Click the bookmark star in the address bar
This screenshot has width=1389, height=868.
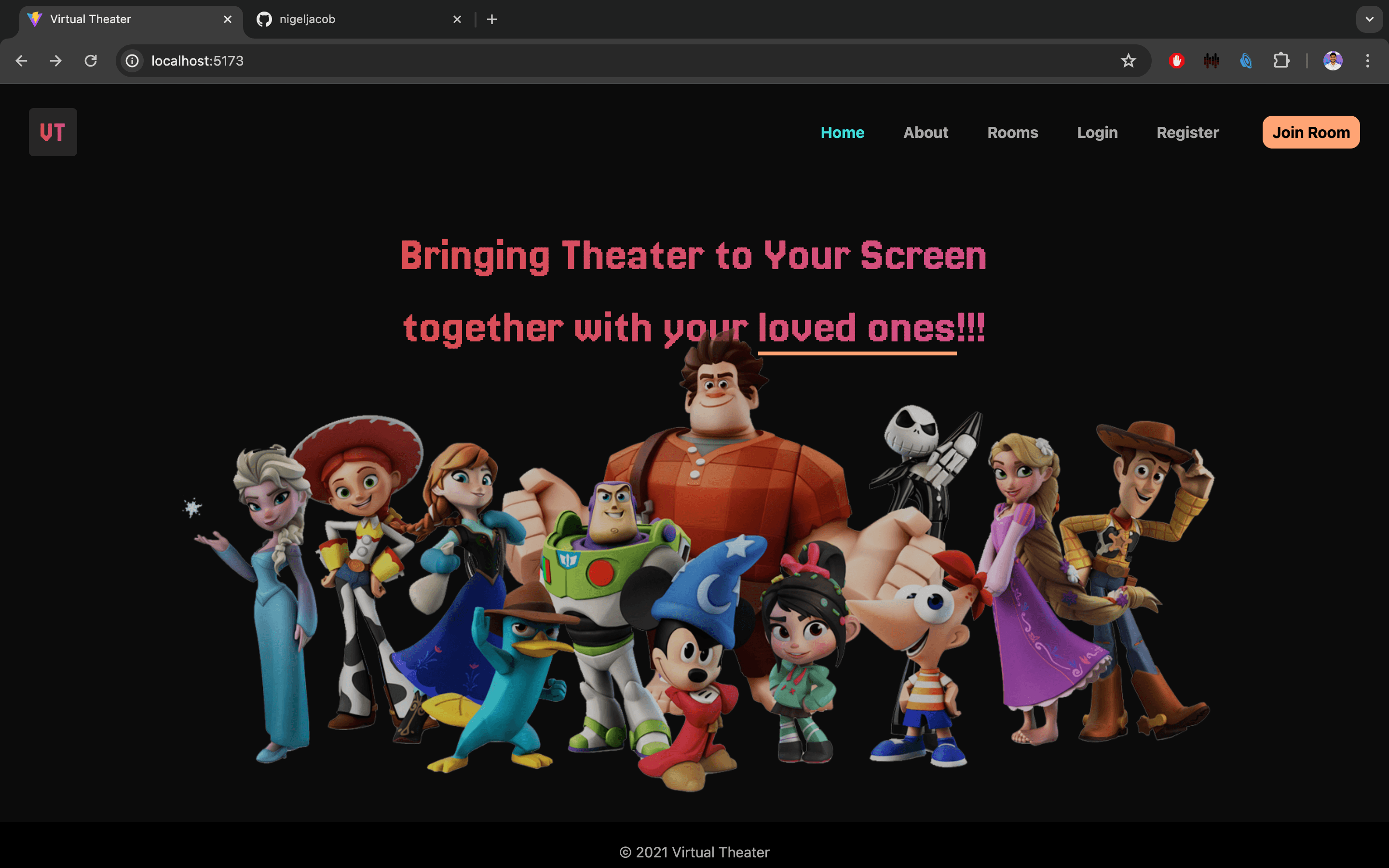1128,60
